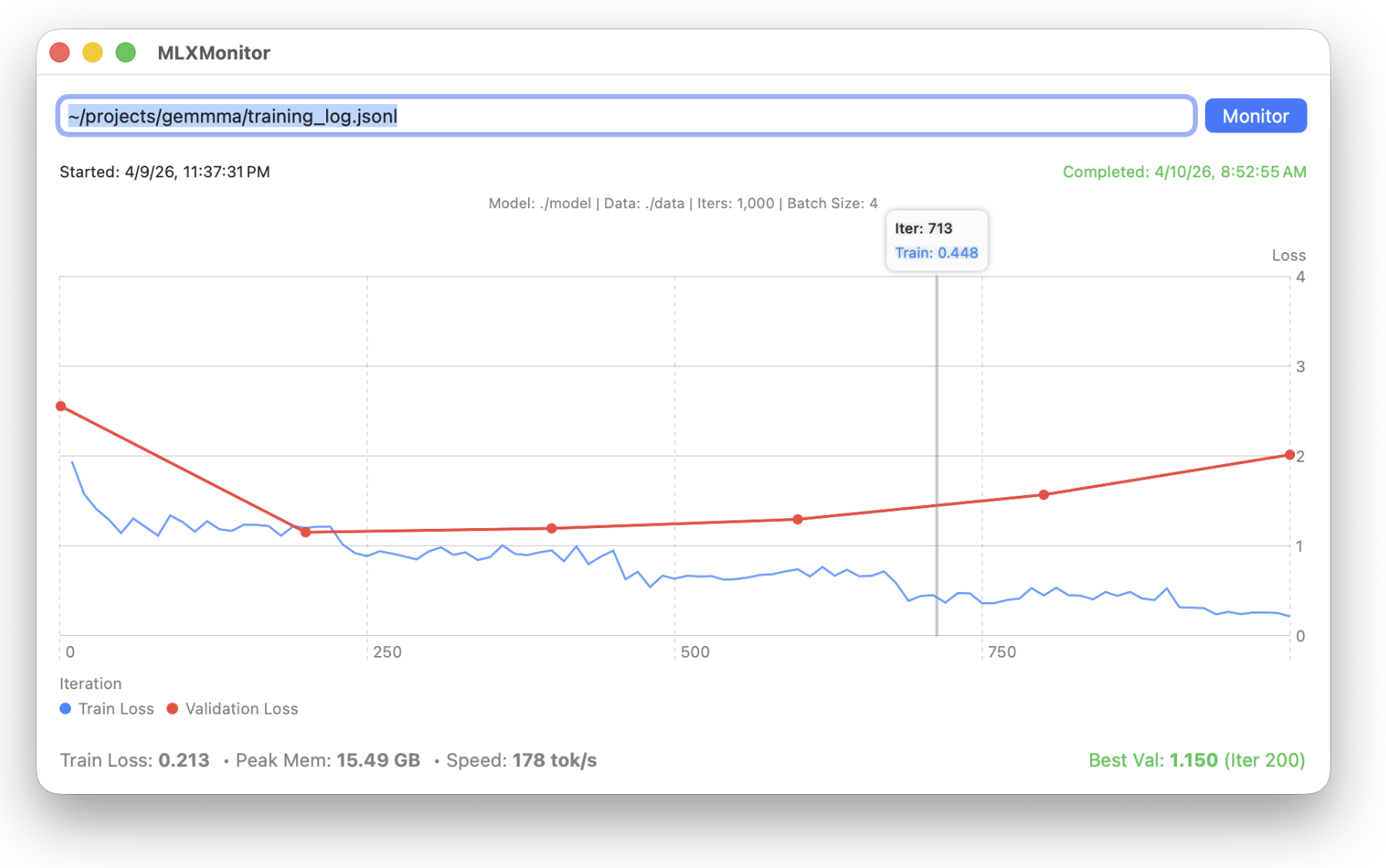
Task: Click the 'Peak Mem: 15.49 GB' status
Action: point(328,760)
